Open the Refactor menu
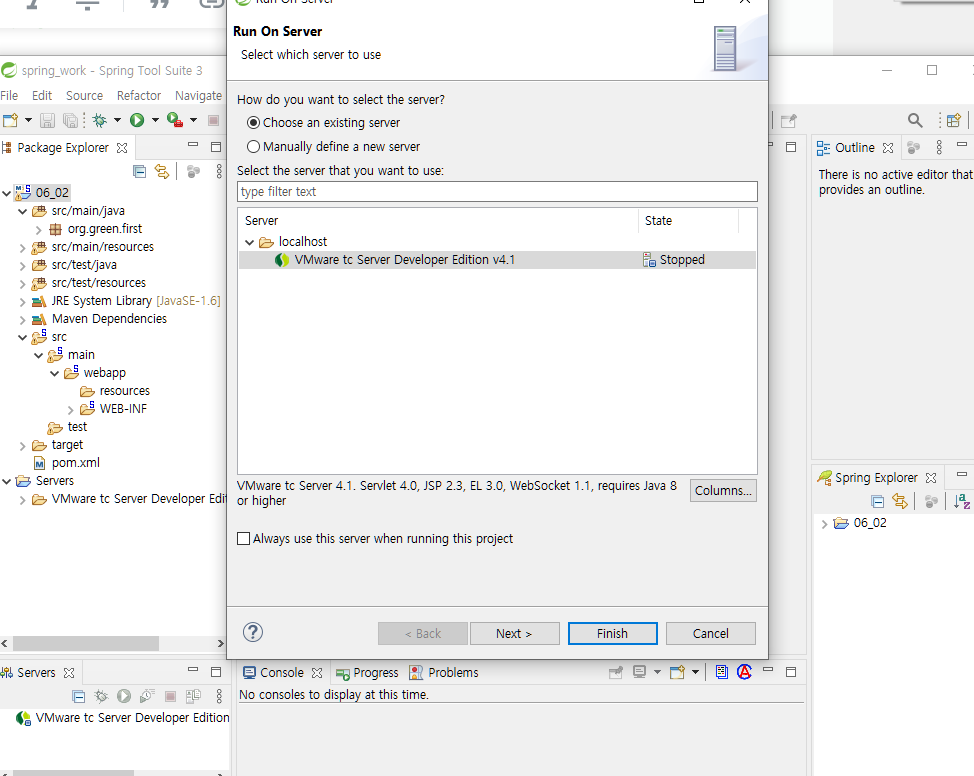The image size is (974, 776). (139, 96)
